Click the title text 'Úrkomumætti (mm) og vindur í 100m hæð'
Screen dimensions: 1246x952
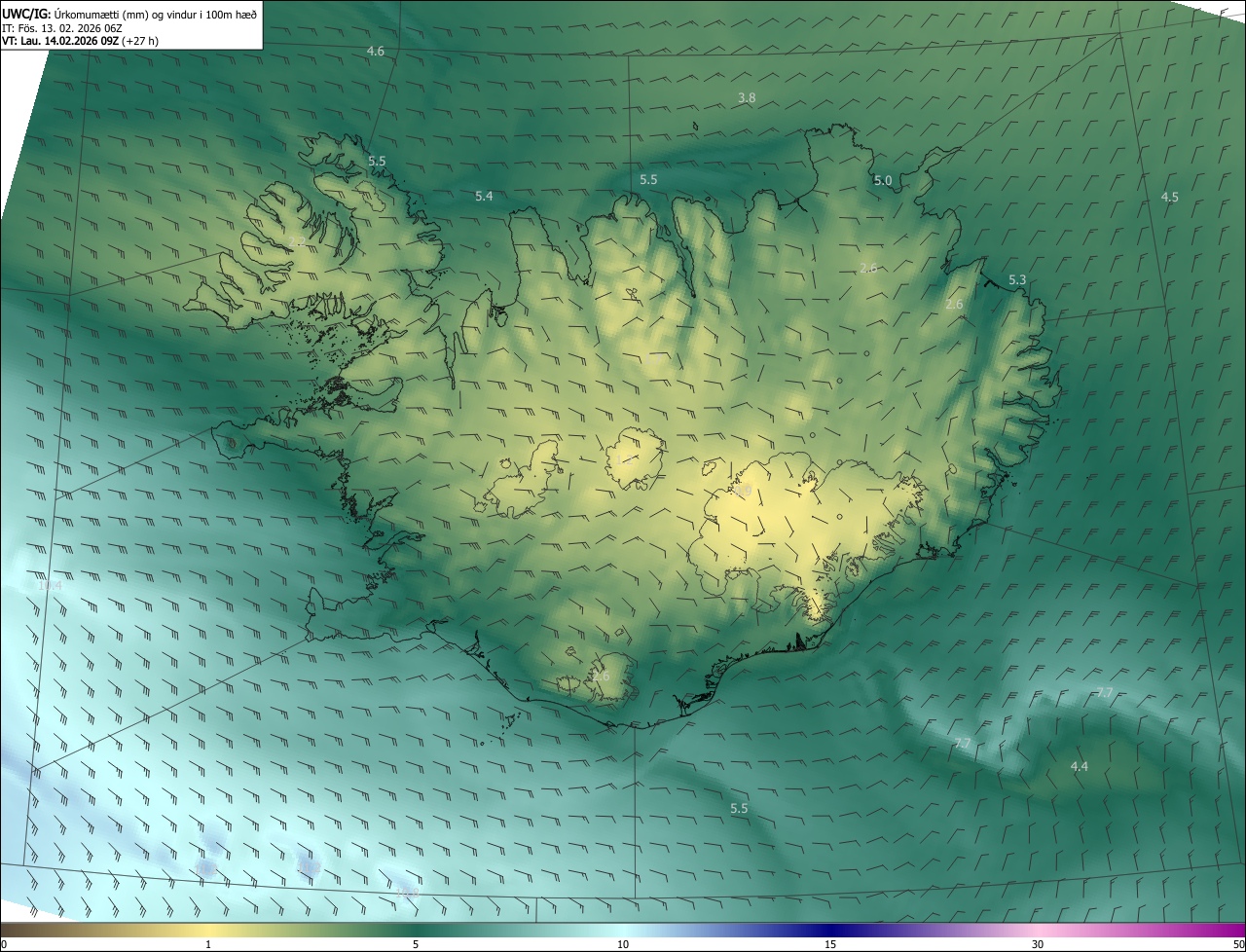click(156, 13)
